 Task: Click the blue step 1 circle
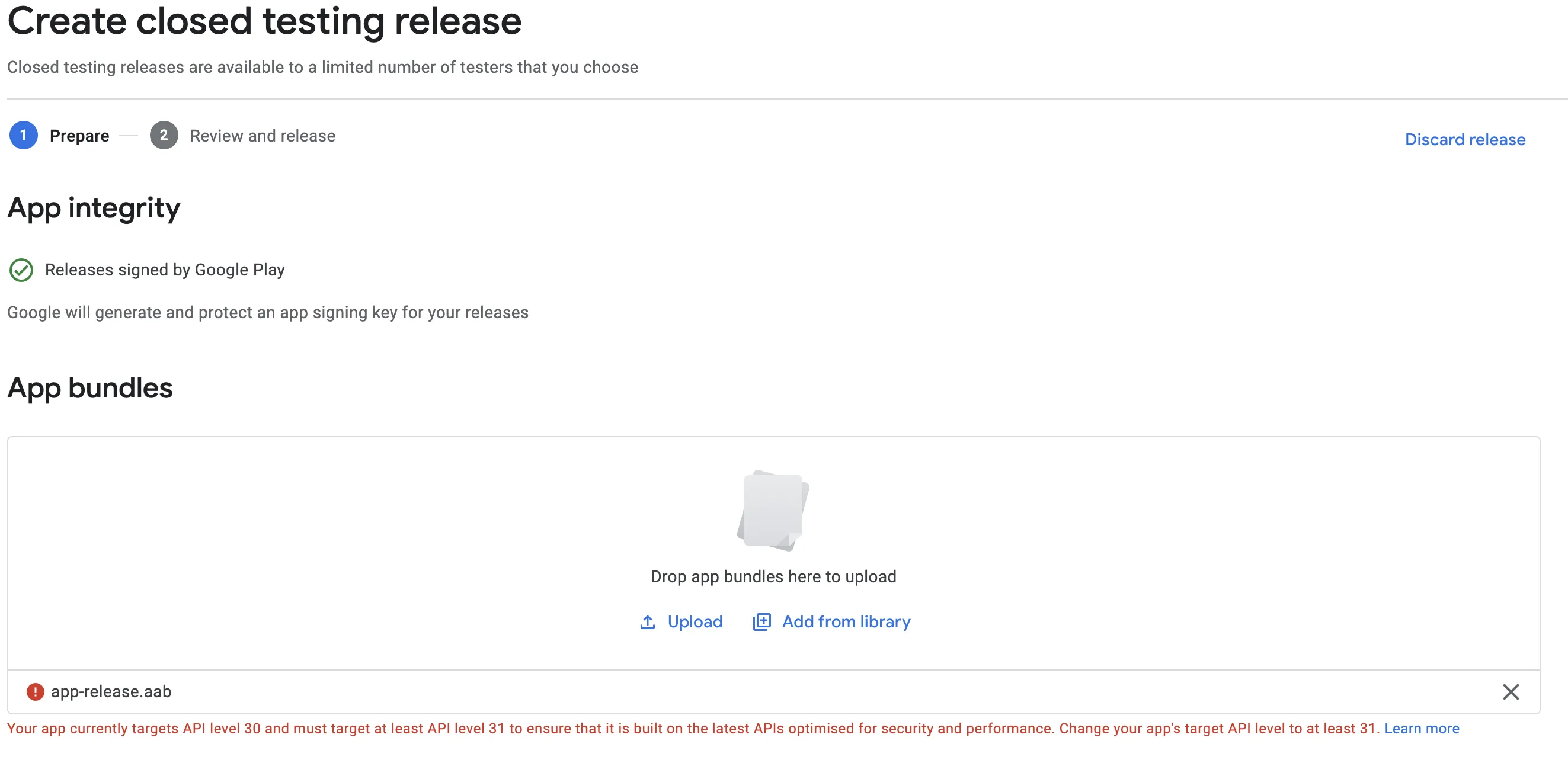pos(24,135)
